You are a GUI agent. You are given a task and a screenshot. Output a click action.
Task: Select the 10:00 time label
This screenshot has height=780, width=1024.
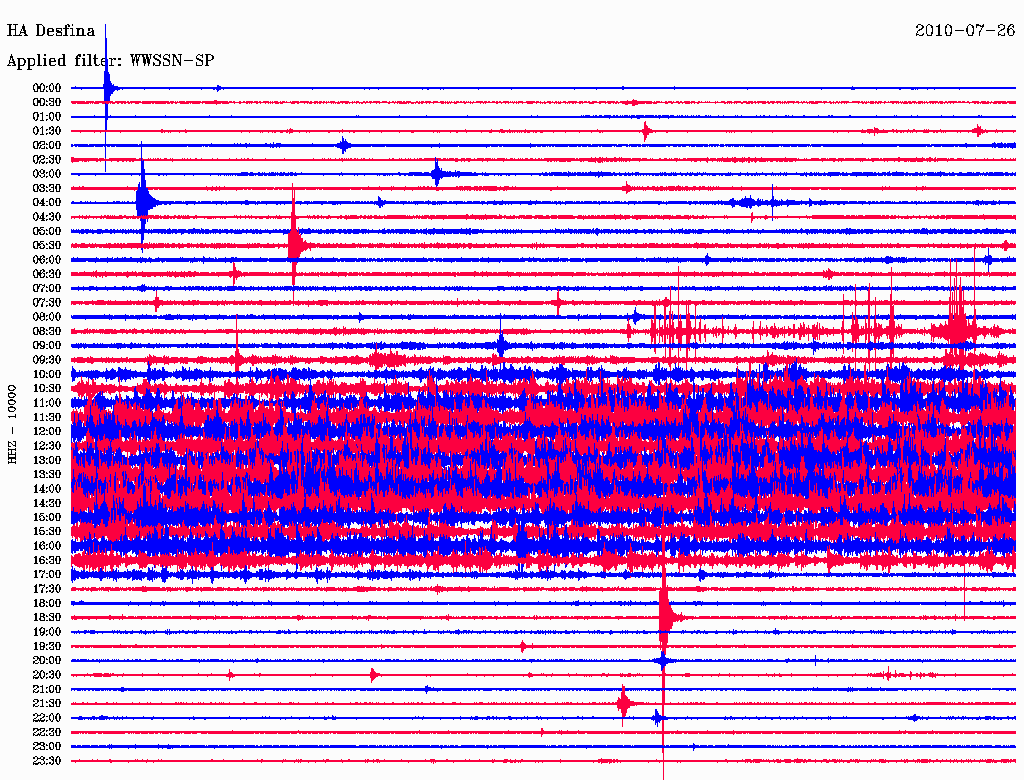coord(47,374)
